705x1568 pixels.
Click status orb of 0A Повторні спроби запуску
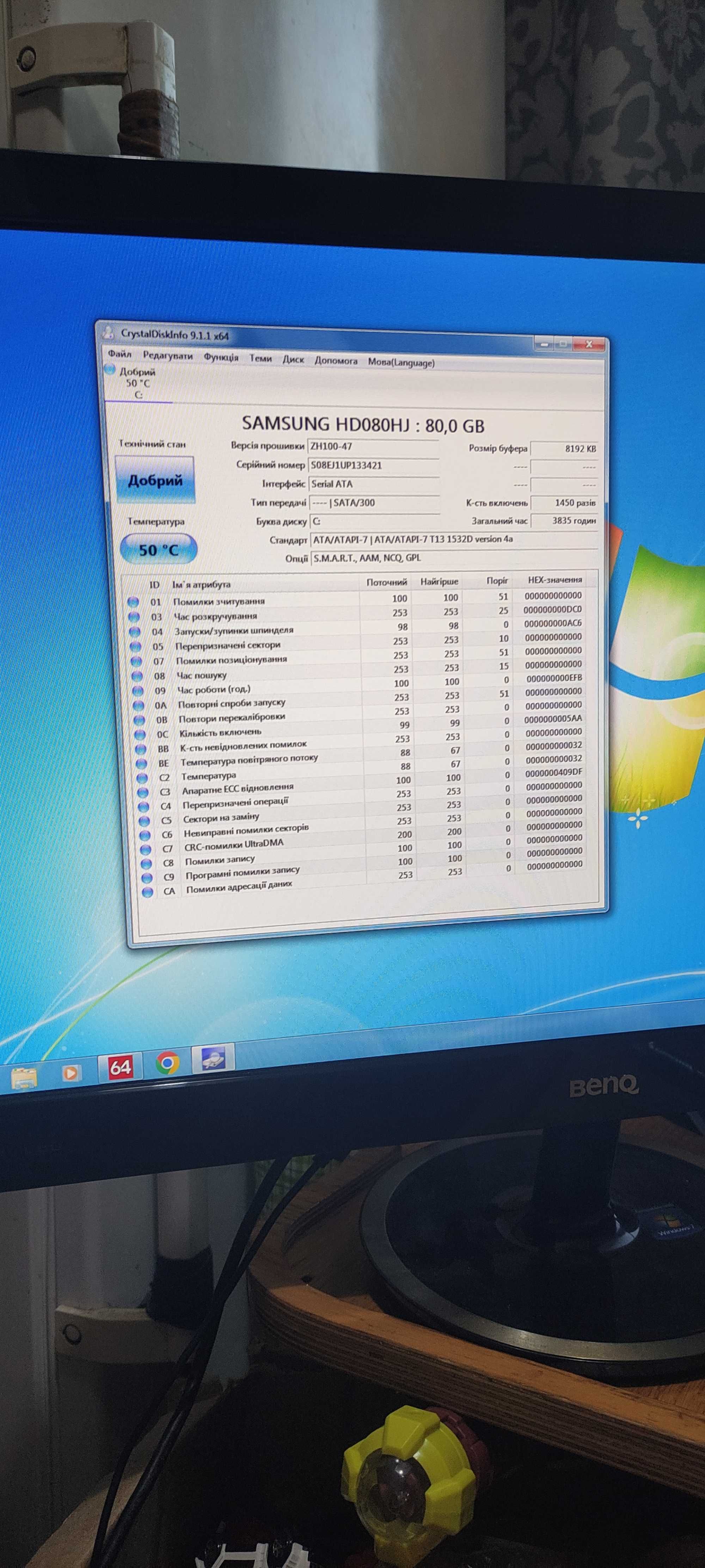[x=139, y=705]
